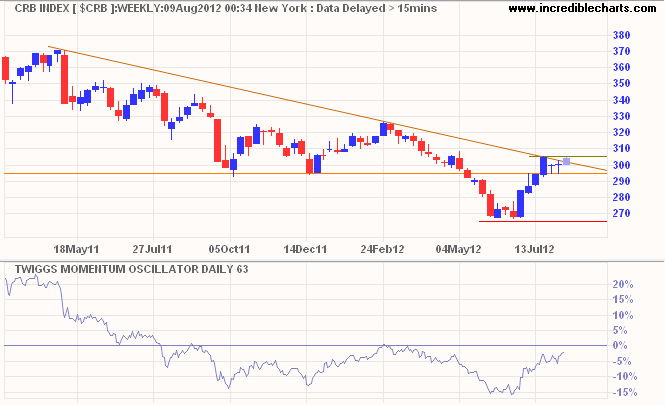This screenshot has width=665, height=405.
Task: Click the 300 price axis value
Action: (621, 165)
